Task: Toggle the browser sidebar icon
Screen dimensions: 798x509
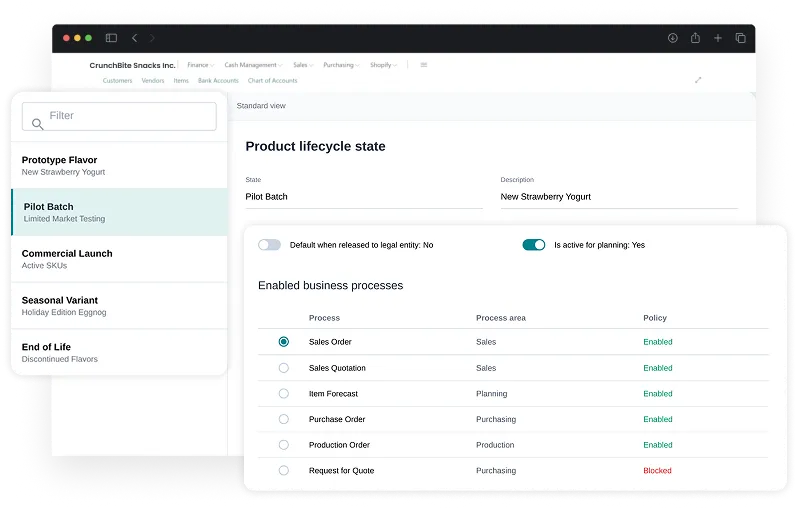Action: [x=111, y=38]
